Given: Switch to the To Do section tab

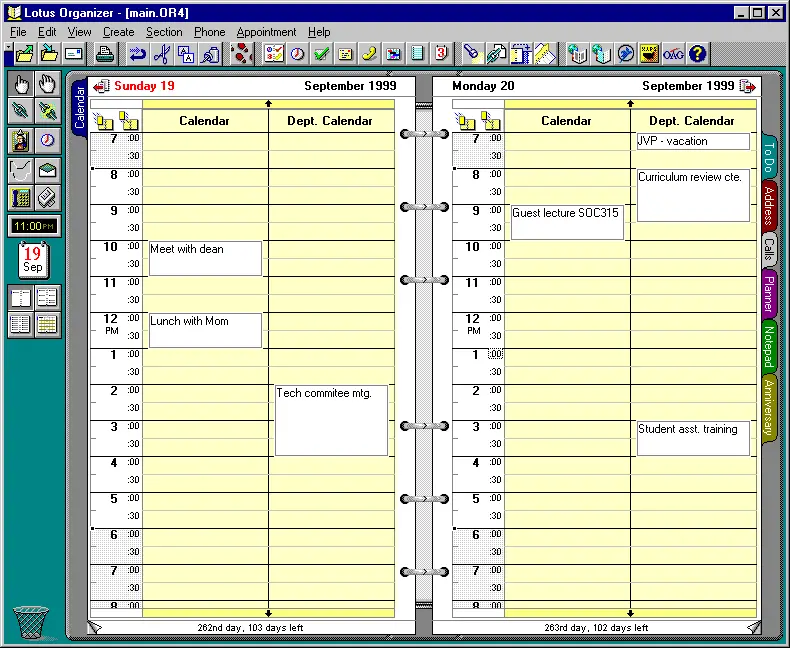Looking at the screenshot, I should [x=769, y=157].
